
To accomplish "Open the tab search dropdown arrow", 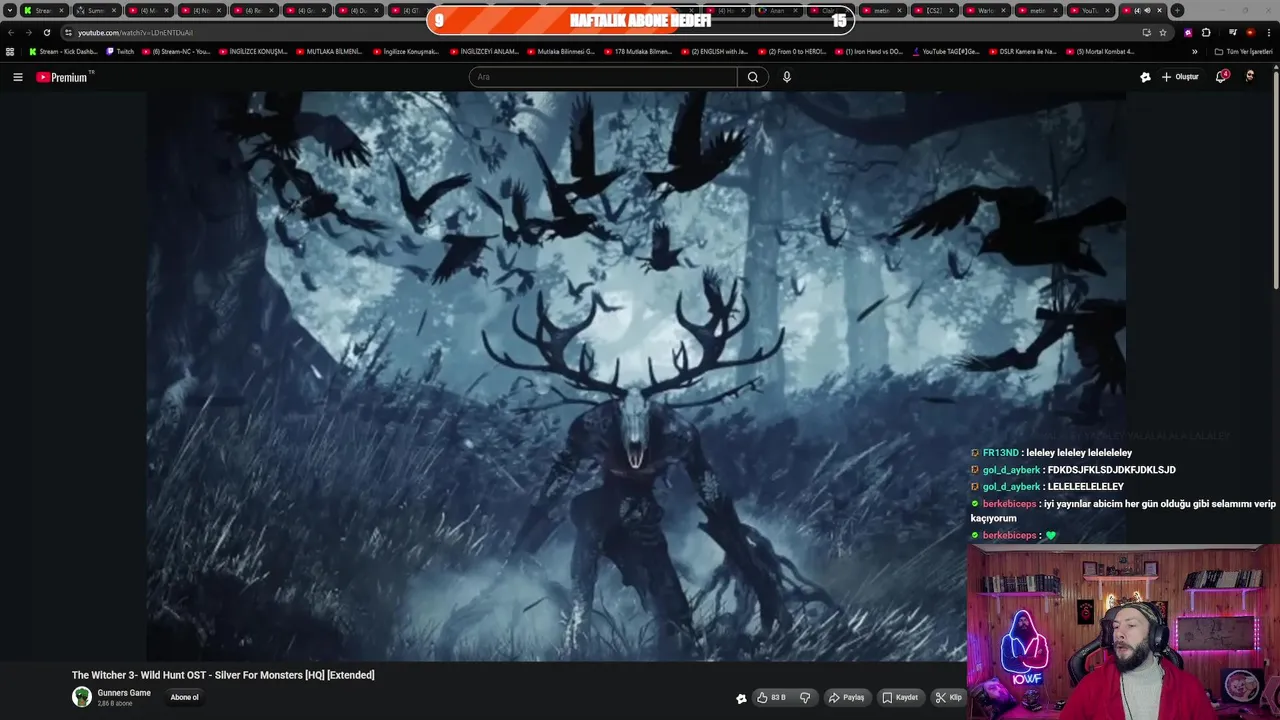I will click(x=10, y=10).
